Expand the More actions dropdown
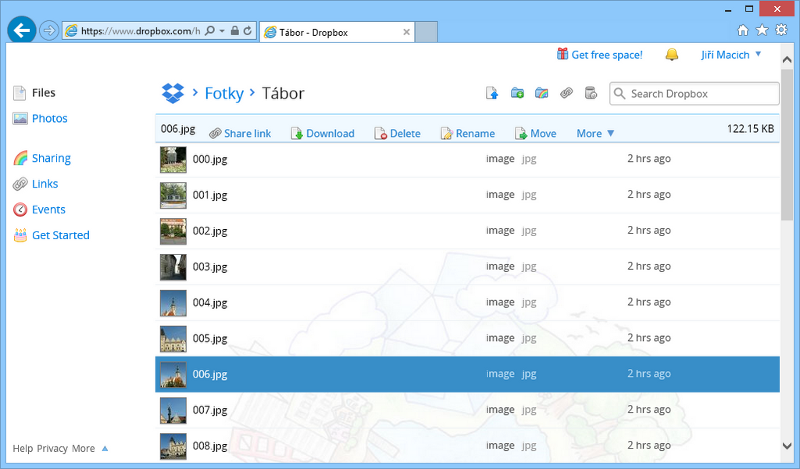 [596, 133]
